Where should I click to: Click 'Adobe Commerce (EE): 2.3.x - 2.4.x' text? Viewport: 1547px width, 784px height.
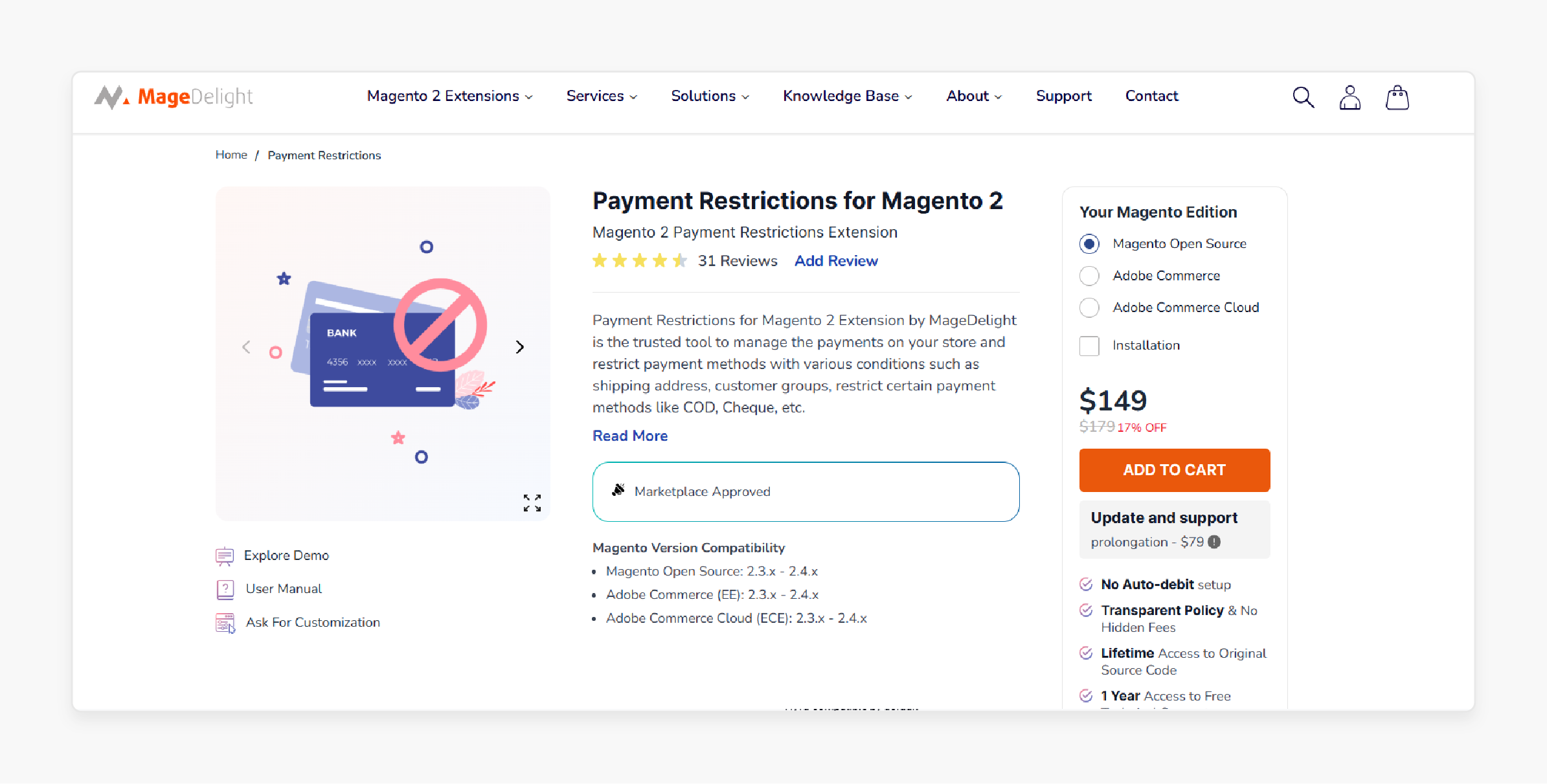[712, 595]
